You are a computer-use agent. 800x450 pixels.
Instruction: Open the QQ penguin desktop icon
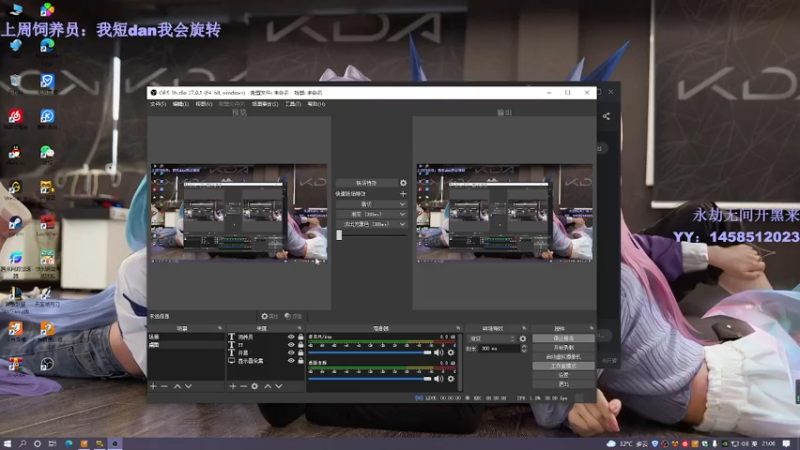(x=15, y=152)
